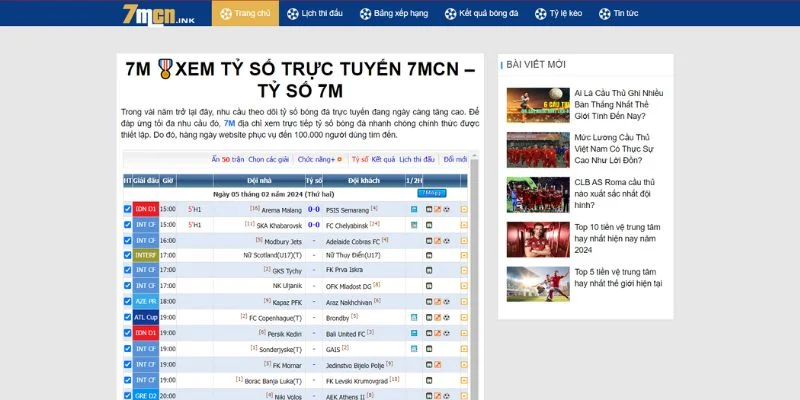This screenshot has width=800, height=400.
Task: Uncheck the SKA Khabarovsk match checkbox
Action: pos(128,224)
